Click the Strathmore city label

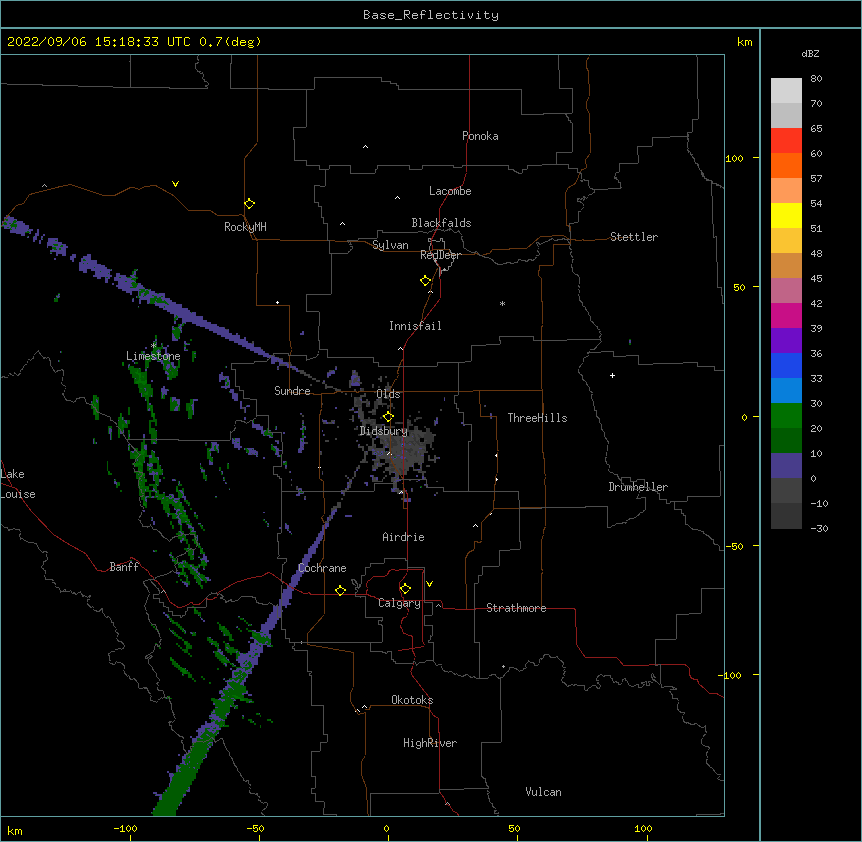pos(516,608)
